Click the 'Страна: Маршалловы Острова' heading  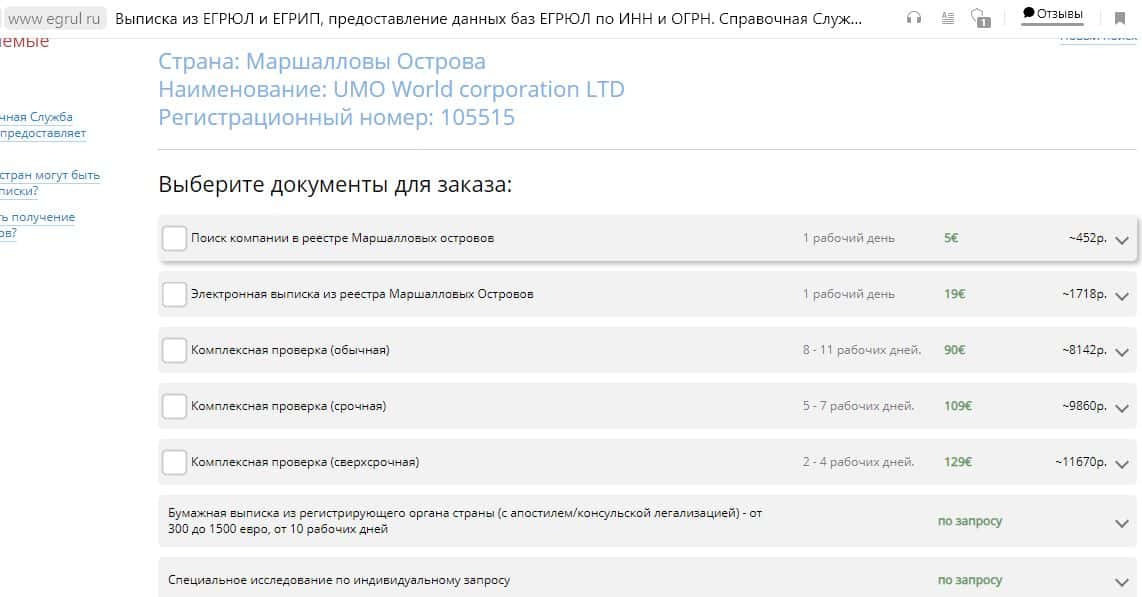click(x=322, y=62)
